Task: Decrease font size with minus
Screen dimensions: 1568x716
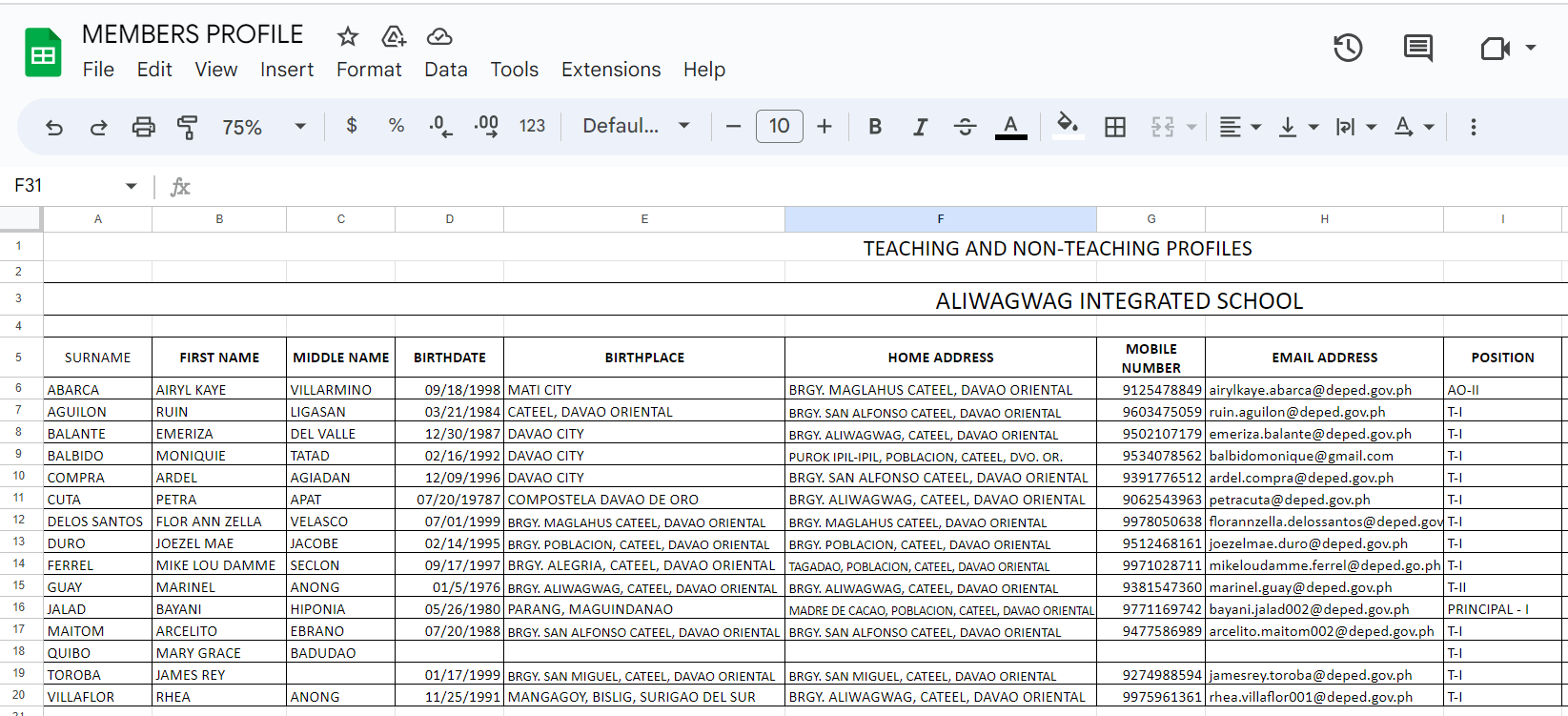Action: coord(733,127)
